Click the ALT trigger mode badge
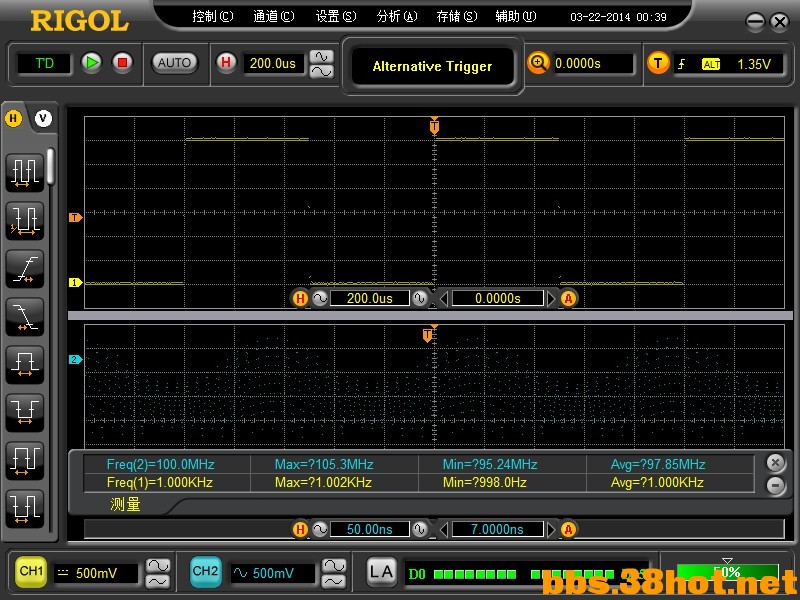 pyautogui.click(x=711, y=64)
